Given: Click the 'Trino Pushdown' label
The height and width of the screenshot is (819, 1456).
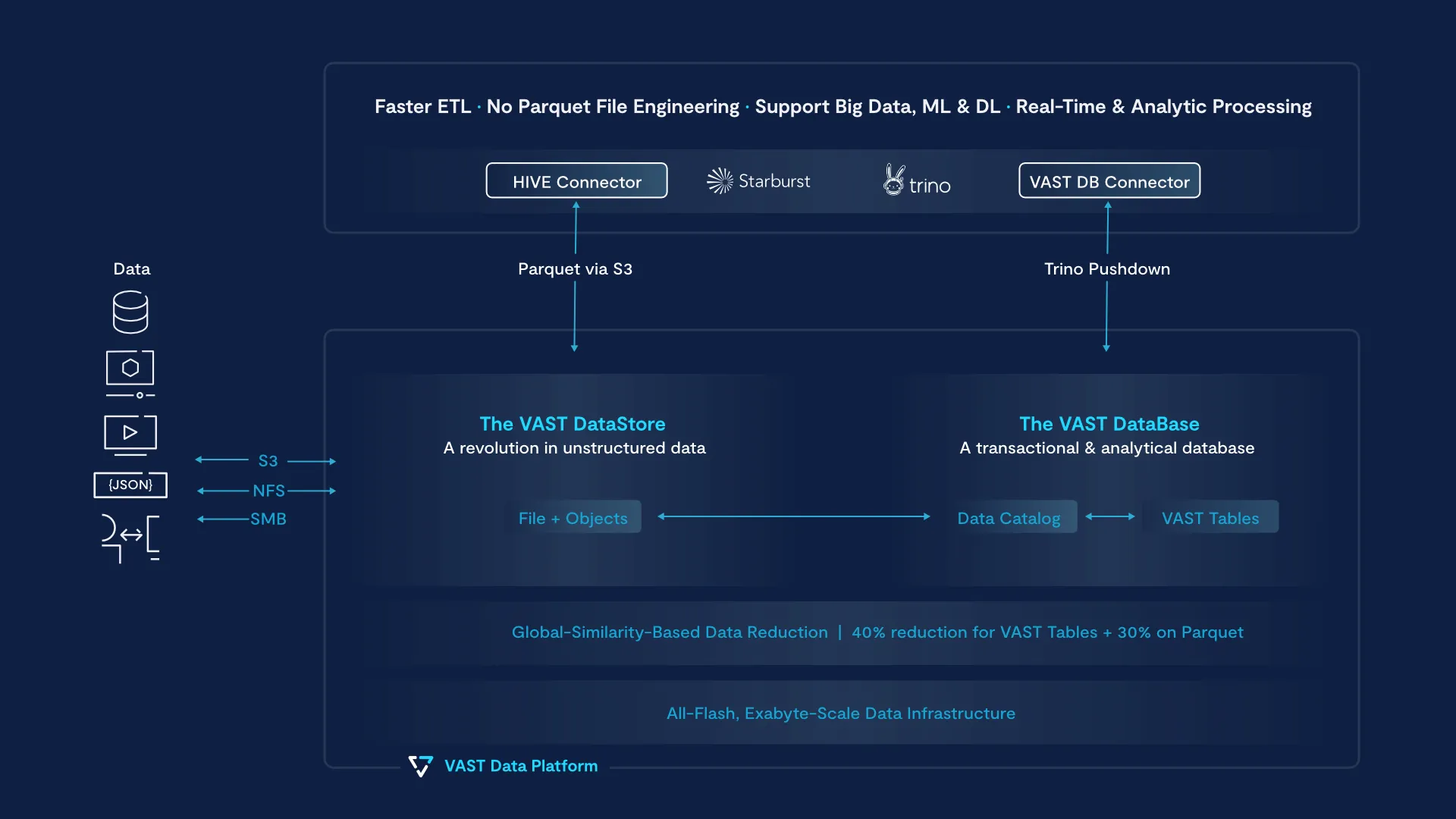Looking at the screenshot, I should click(x=1107, y=269).
